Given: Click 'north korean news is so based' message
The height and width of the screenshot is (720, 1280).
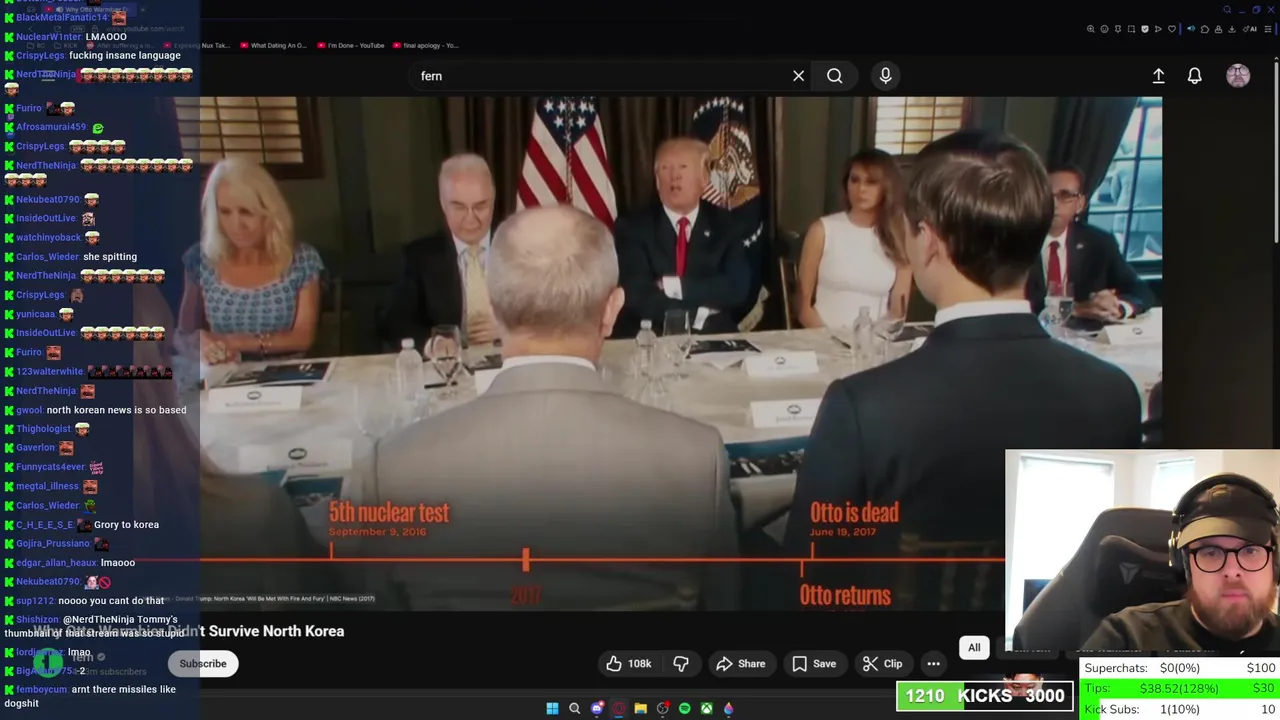Looking at the screenshot, I should pos(116,410).
